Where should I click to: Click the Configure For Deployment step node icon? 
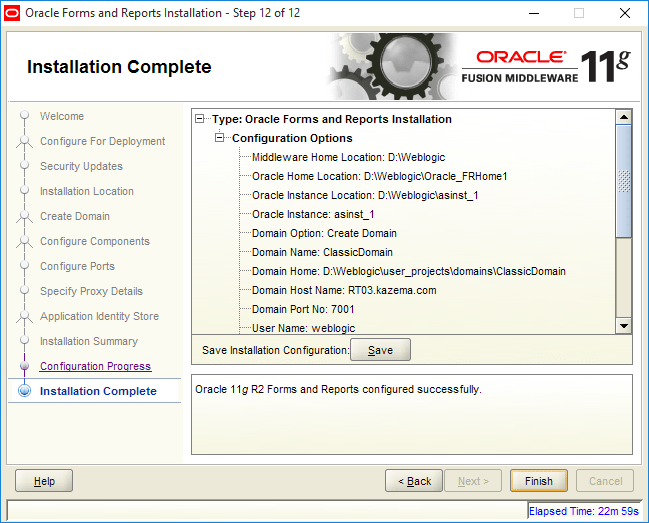click(24, 142)
